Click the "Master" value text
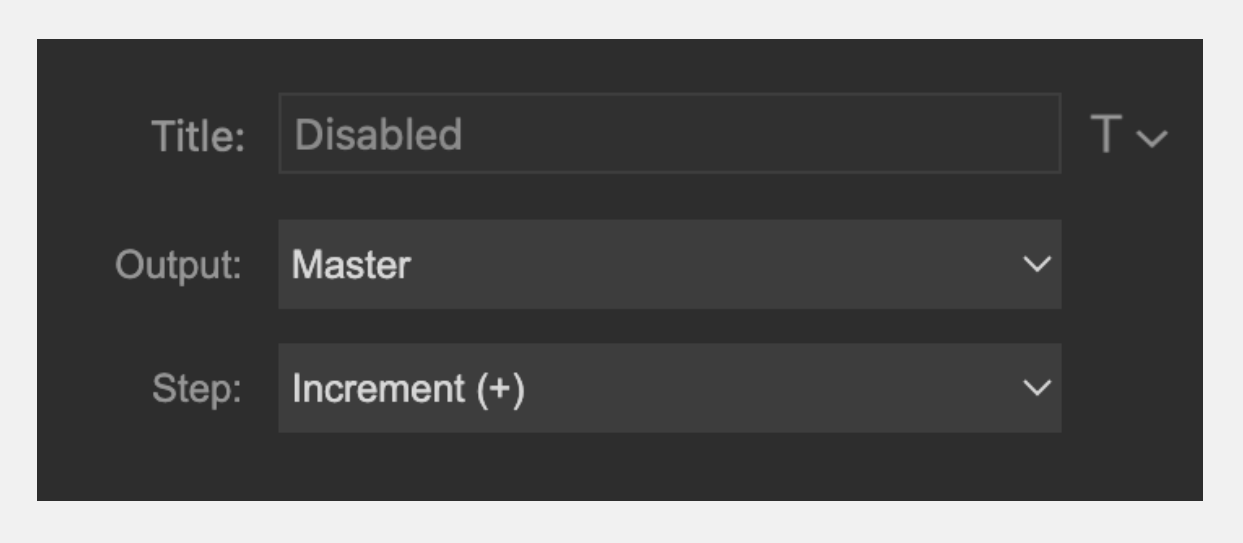Viewport: 1243px width, 543px height. point(351,265)
